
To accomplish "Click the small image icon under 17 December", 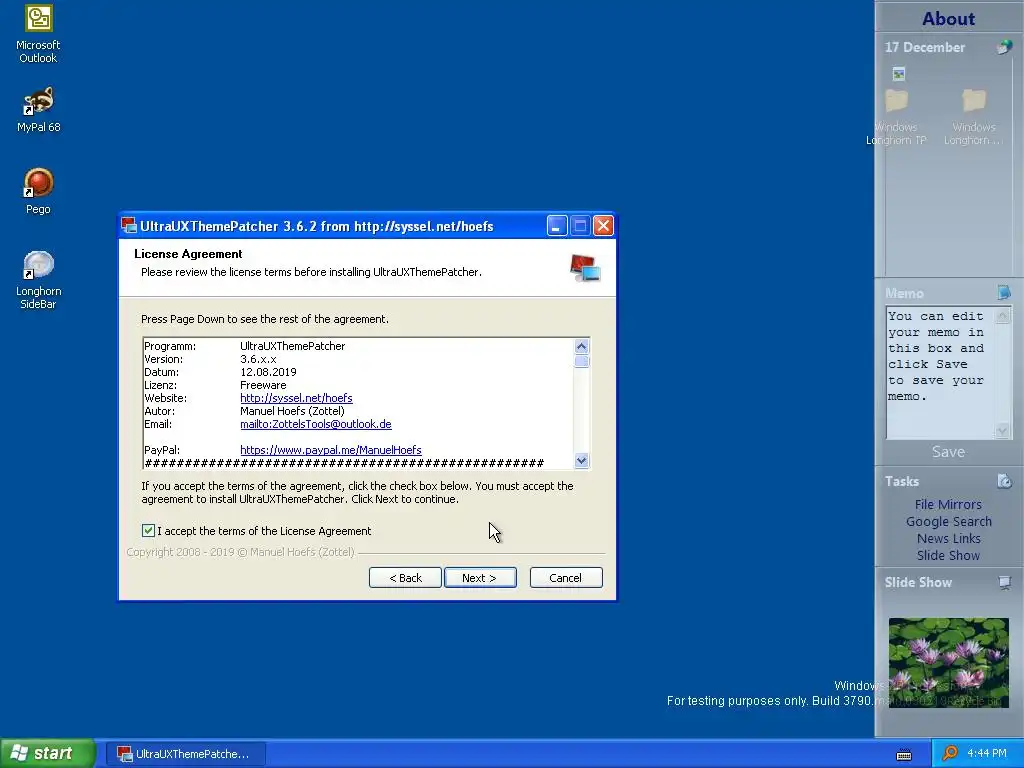I will [899, 74].
